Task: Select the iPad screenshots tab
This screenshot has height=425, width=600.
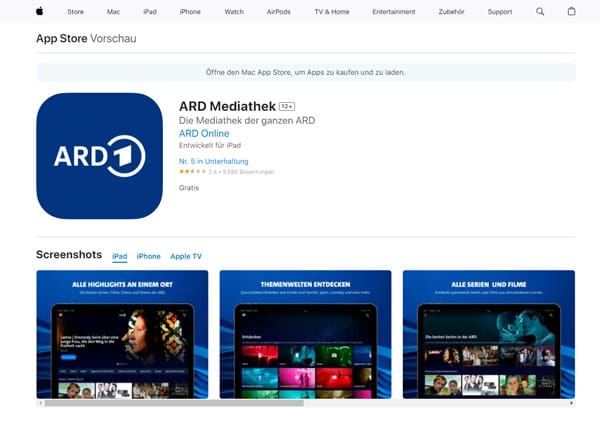Action: tap(119, 256)
